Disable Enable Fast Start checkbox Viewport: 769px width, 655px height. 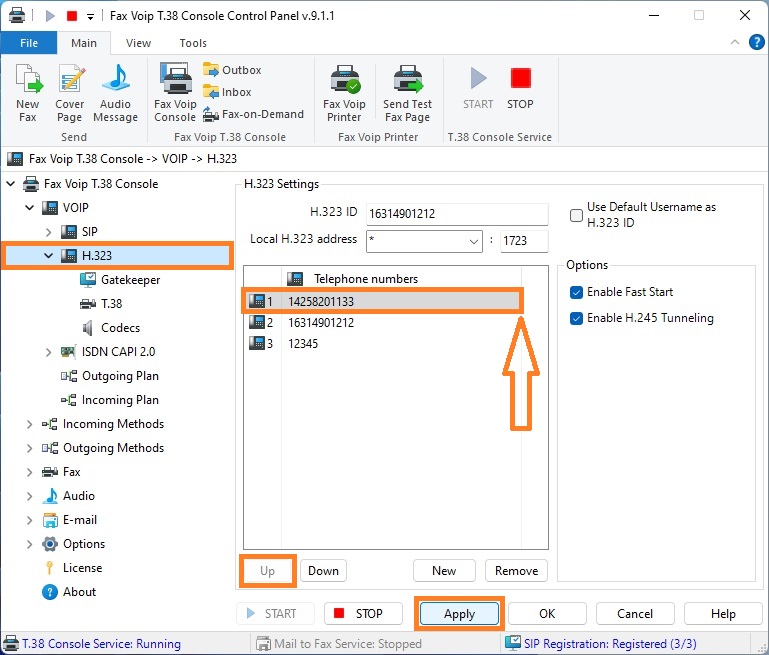pos(577,292)
